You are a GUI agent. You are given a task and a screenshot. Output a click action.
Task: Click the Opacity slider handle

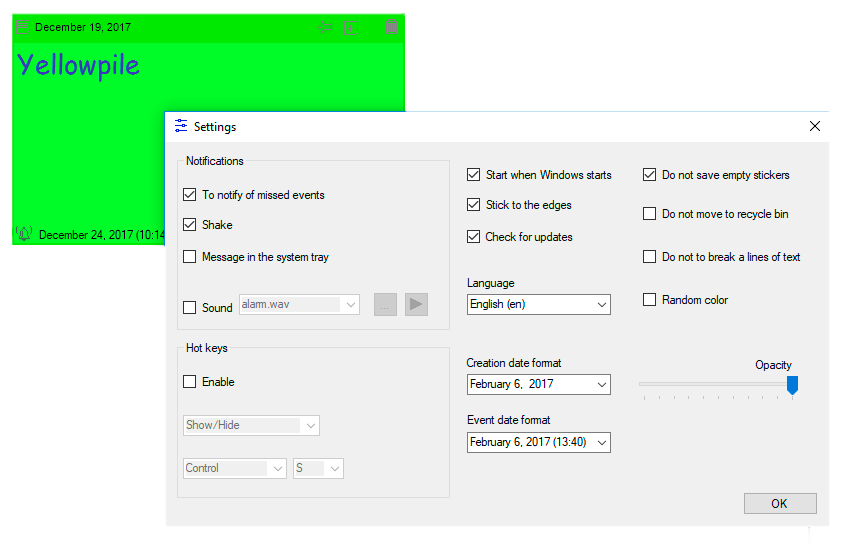pos(792,385)
